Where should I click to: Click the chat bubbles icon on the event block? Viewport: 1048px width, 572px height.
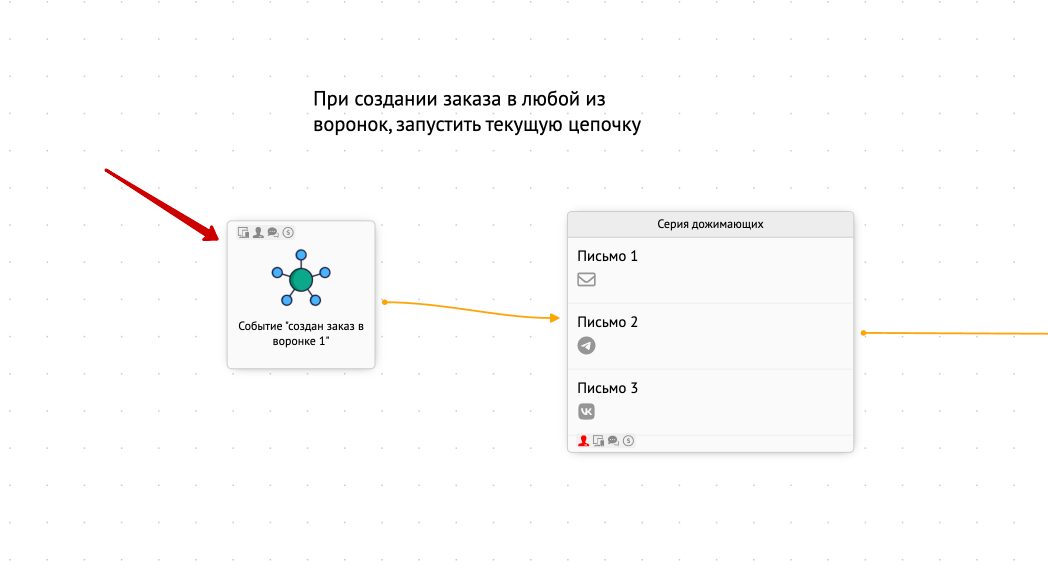click(273, 233)
